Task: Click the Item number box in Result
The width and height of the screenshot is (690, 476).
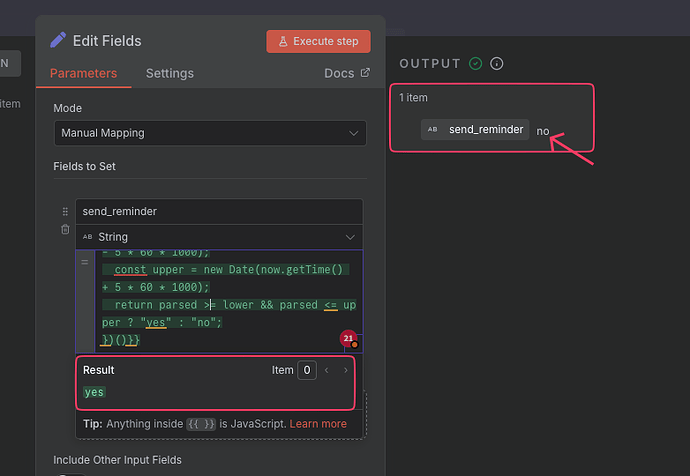Action: tap(306, 370)
